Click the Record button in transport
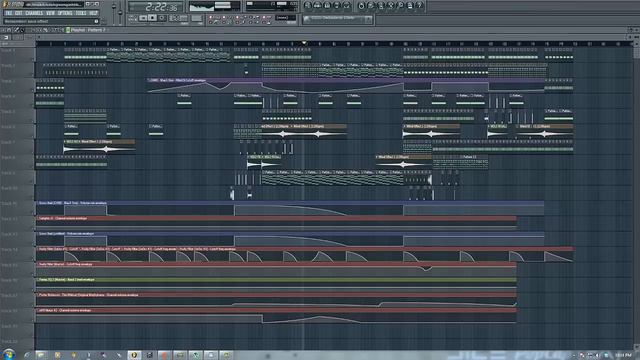Viewport: 640px width, 360px height. (162, 18)
